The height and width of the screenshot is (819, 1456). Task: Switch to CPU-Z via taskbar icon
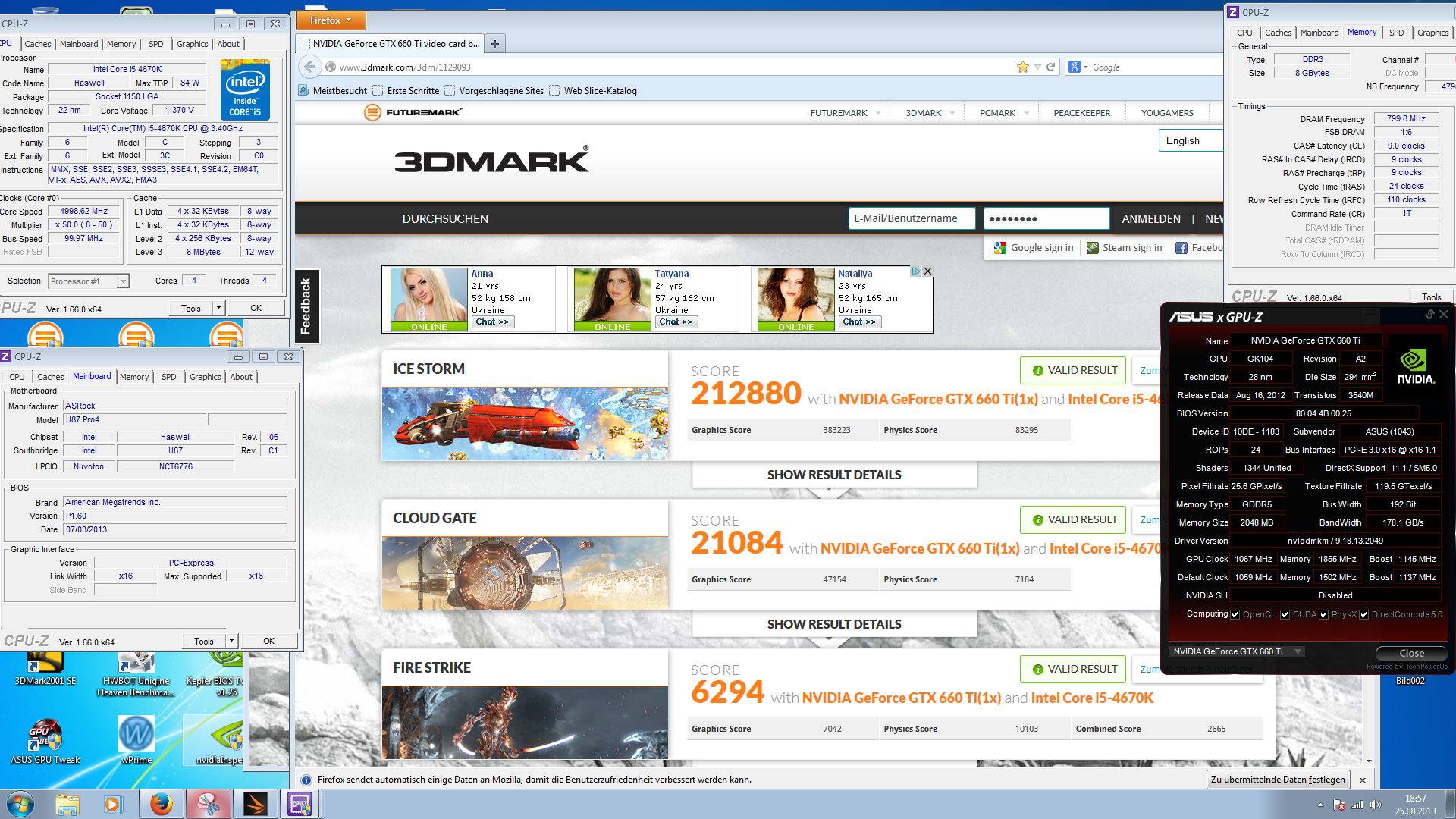tap(300, 804)
